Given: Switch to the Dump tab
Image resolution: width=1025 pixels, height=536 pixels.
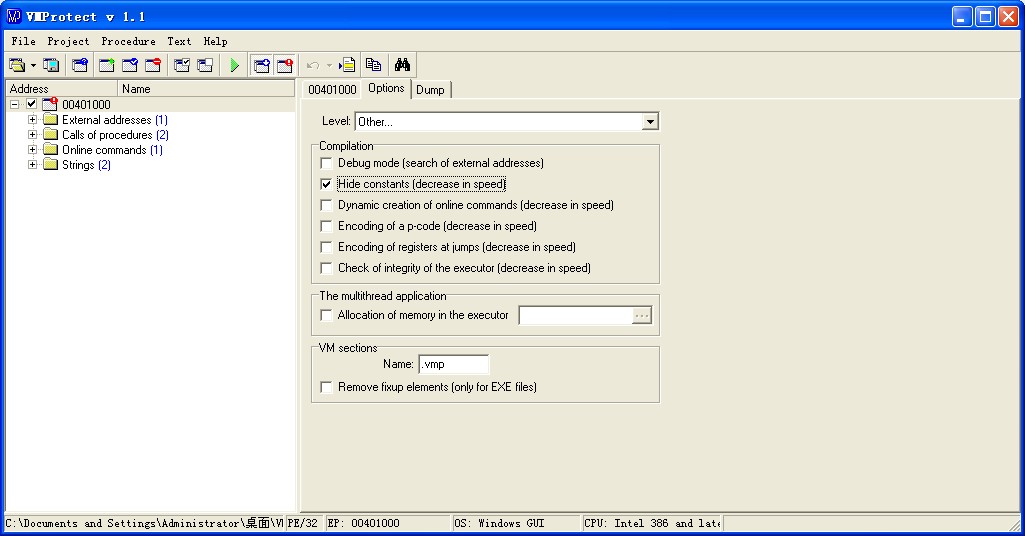Looking at the screenshot, I should coord(430,90).
